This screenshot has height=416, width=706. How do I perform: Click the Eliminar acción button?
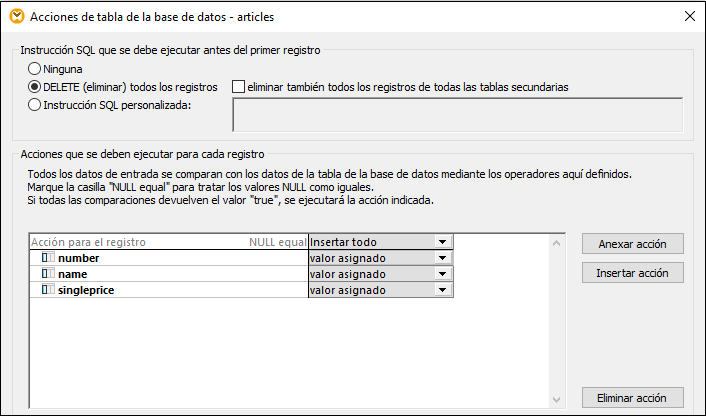pyautogui.click(x=632, y=398)
